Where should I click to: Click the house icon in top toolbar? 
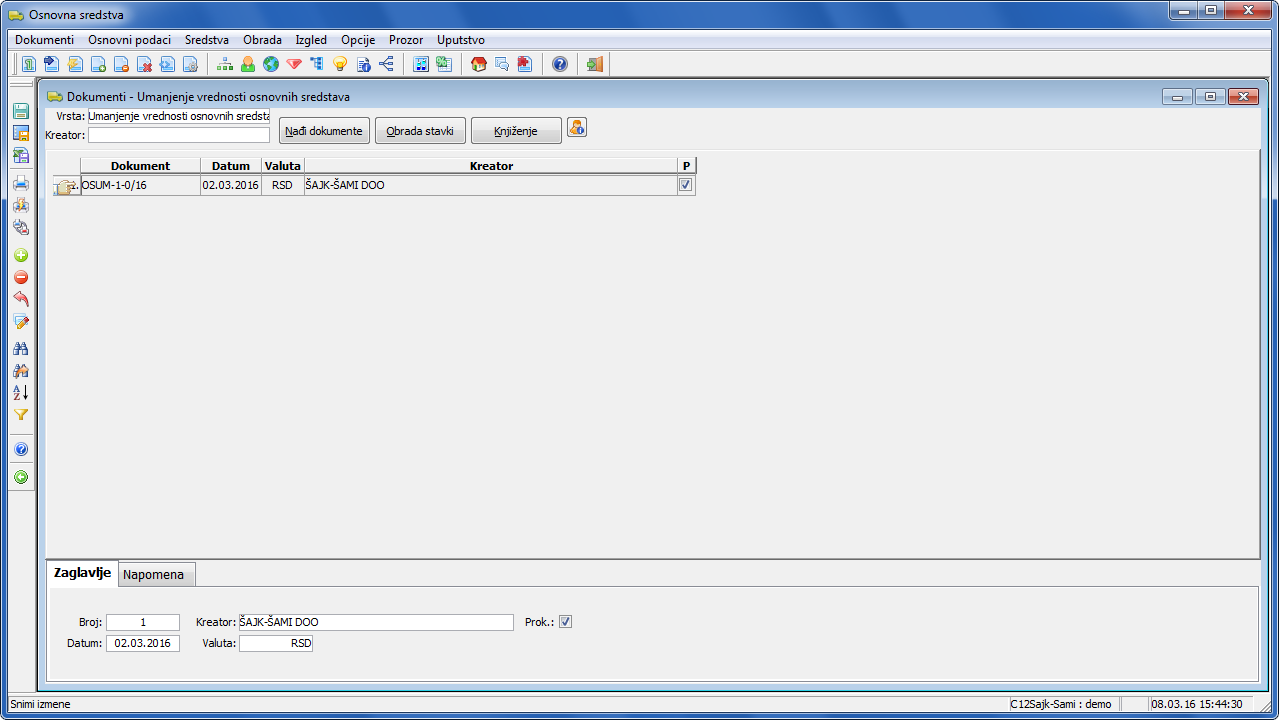(x=479, y=65)
